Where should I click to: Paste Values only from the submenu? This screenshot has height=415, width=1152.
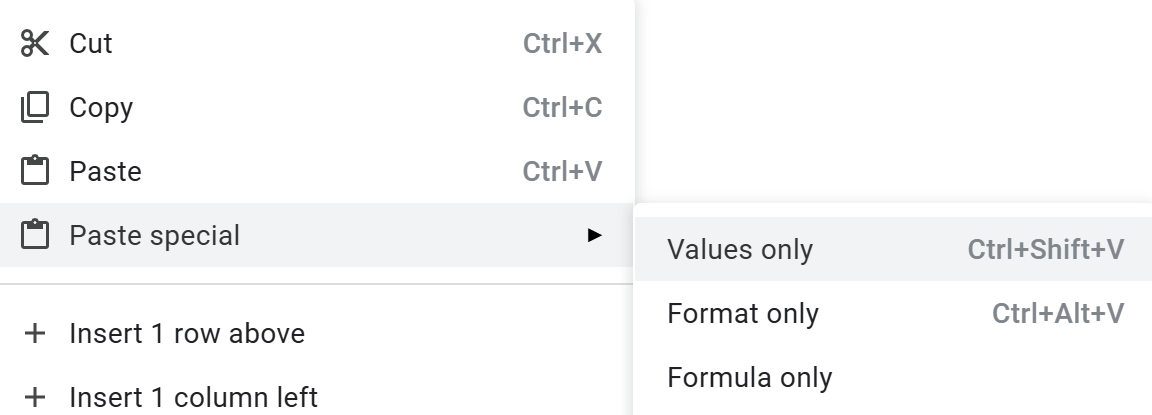pyautogui.click(x=740, y=250)
